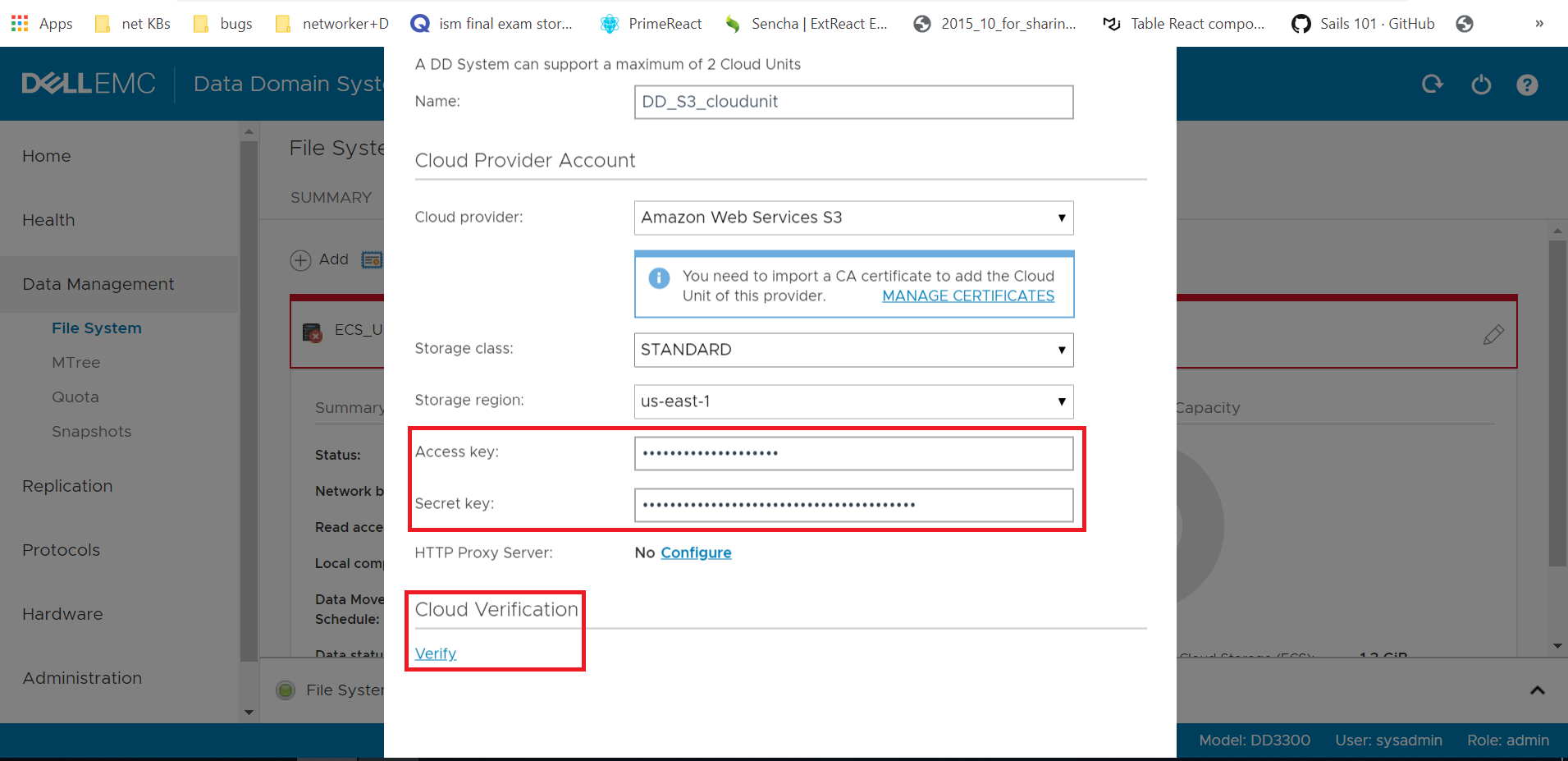This screenshot has height=761, width=1568.
Task: Click the ECS cloud unit status icon
Action: [x=312, y=332]
